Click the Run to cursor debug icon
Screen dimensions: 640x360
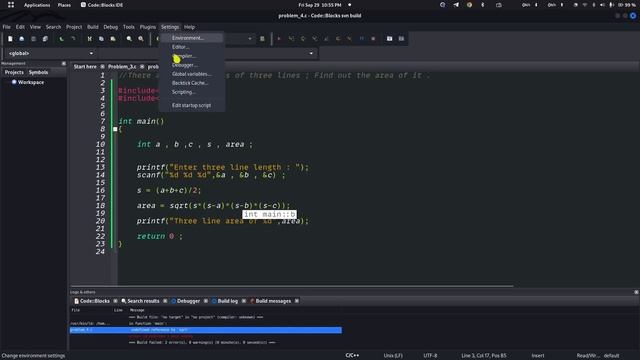[x=291, y=39]
